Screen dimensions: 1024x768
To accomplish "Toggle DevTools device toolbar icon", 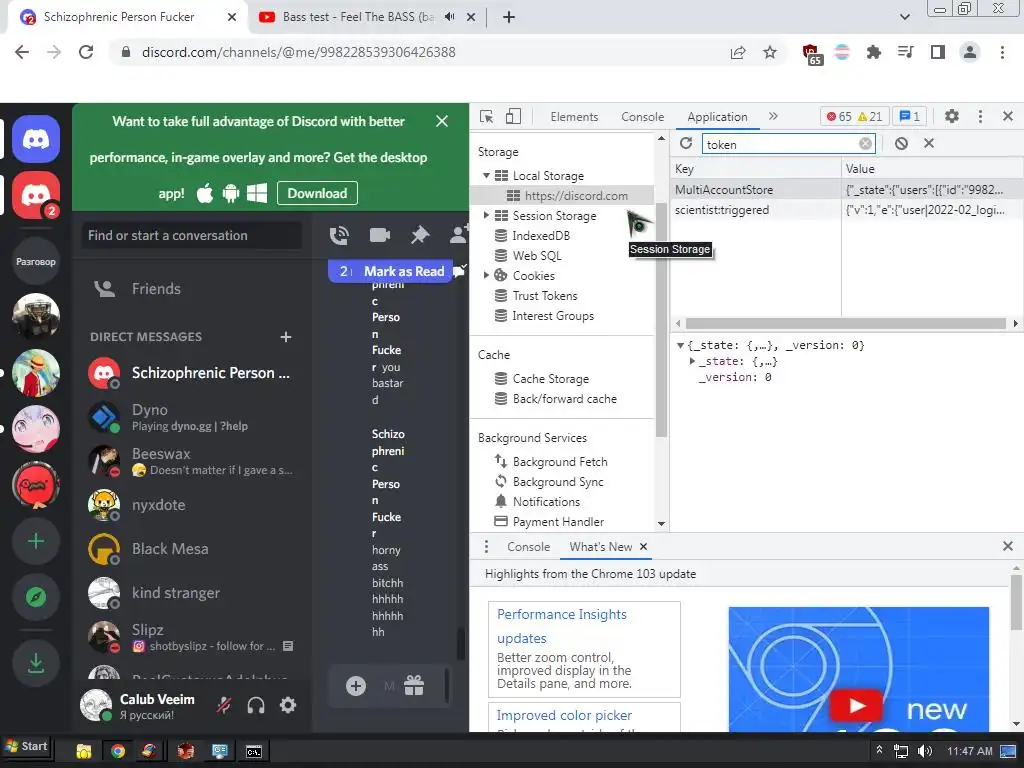I will point(513,116).
